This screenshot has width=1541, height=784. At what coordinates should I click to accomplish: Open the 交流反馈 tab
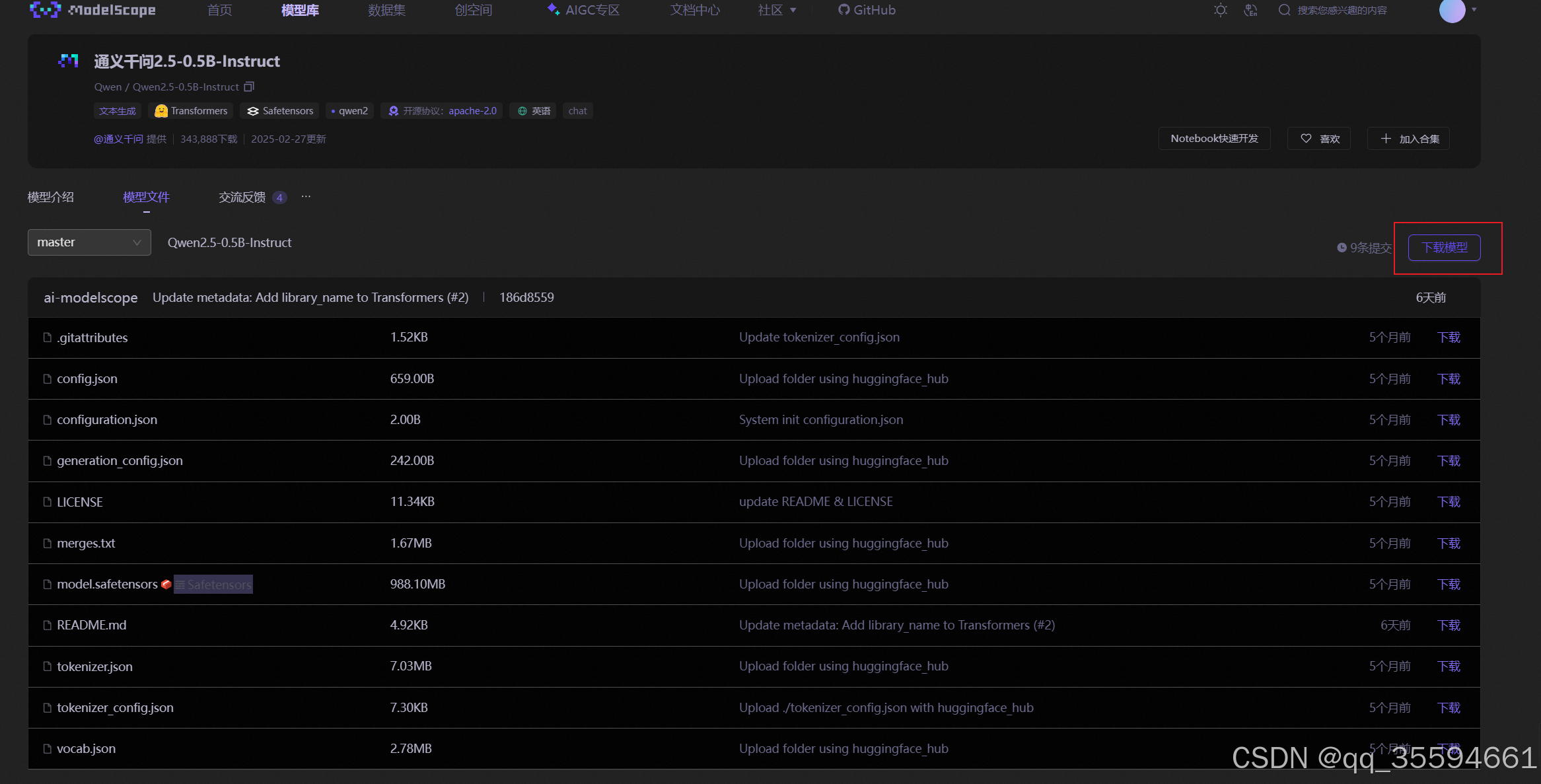(242, 197)
